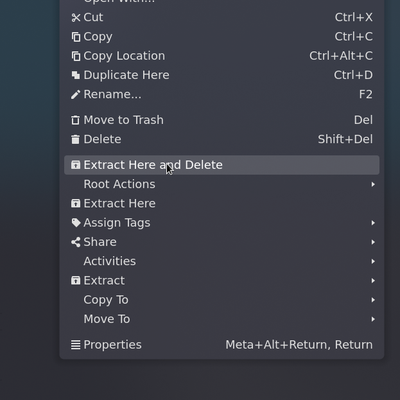Open Root Actions menu entry

(x=222, y=184)
